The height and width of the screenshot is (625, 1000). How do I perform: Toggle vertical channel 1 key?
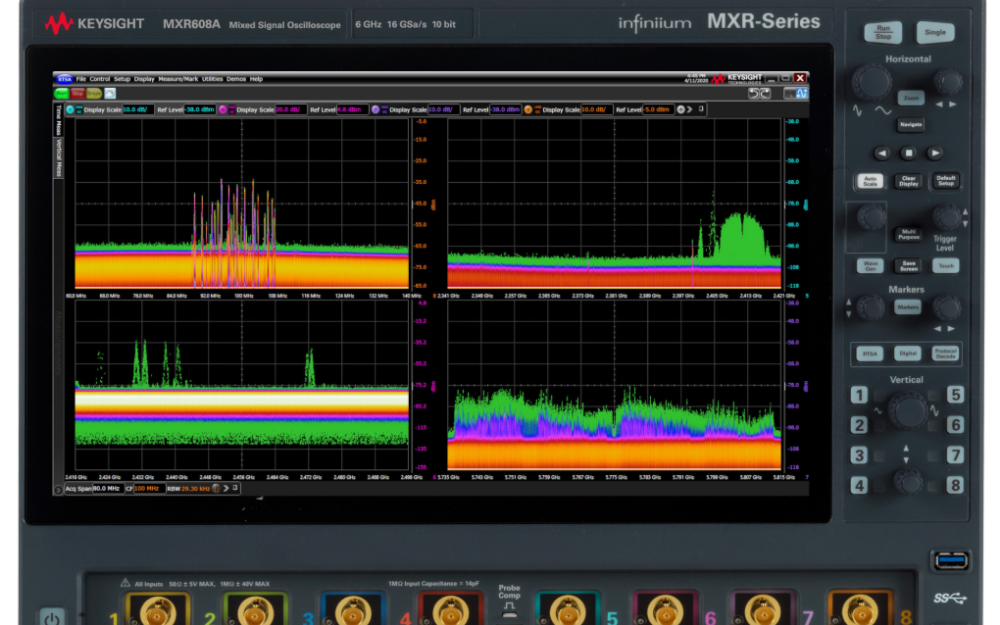point(859,395)
